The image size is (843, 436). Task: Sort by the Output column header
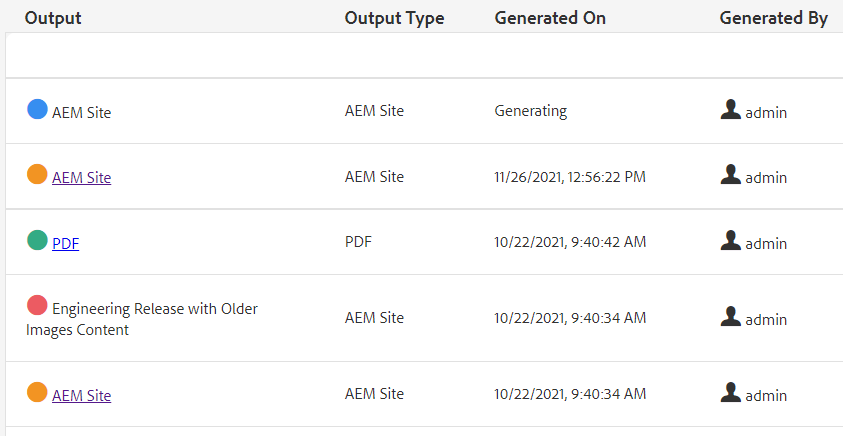53,18
